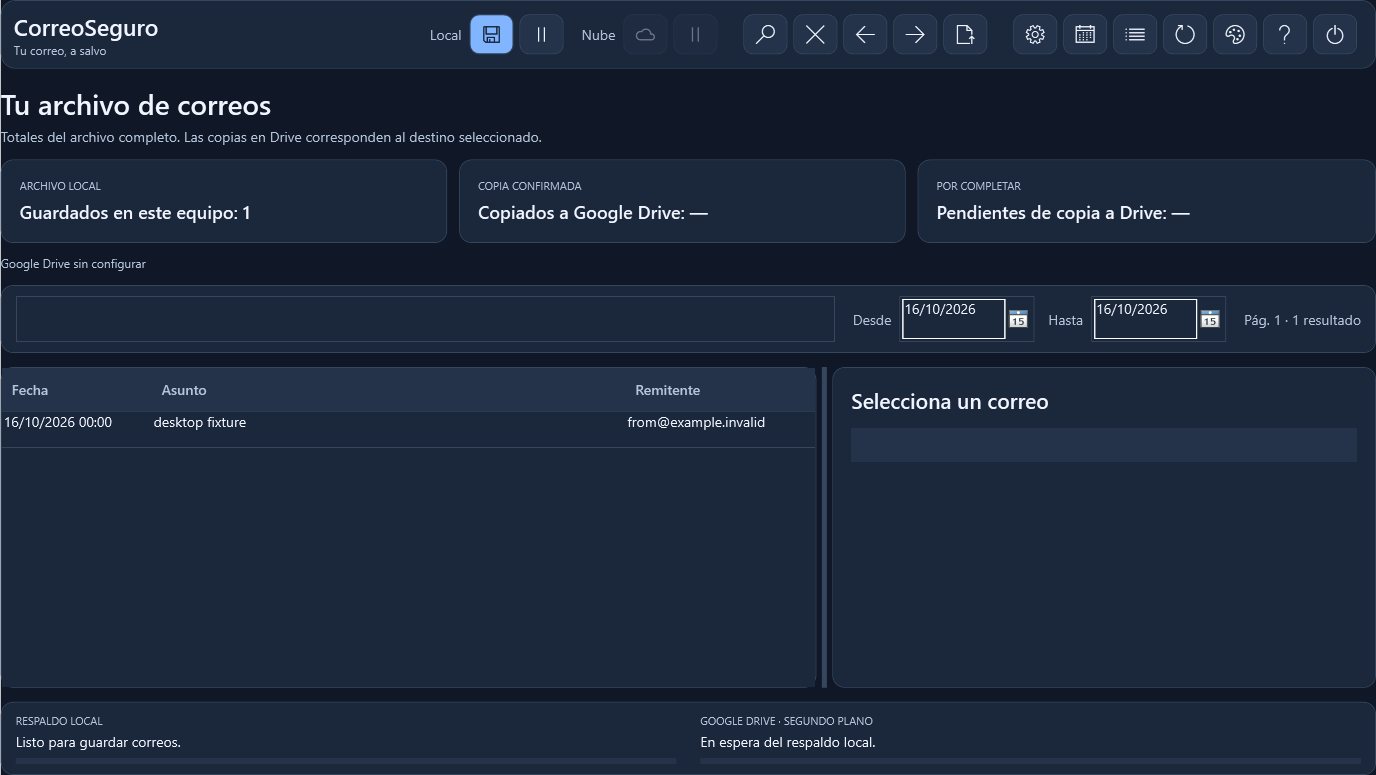Select the 'from@example.invalid' sender cell

tap(696, 422)
